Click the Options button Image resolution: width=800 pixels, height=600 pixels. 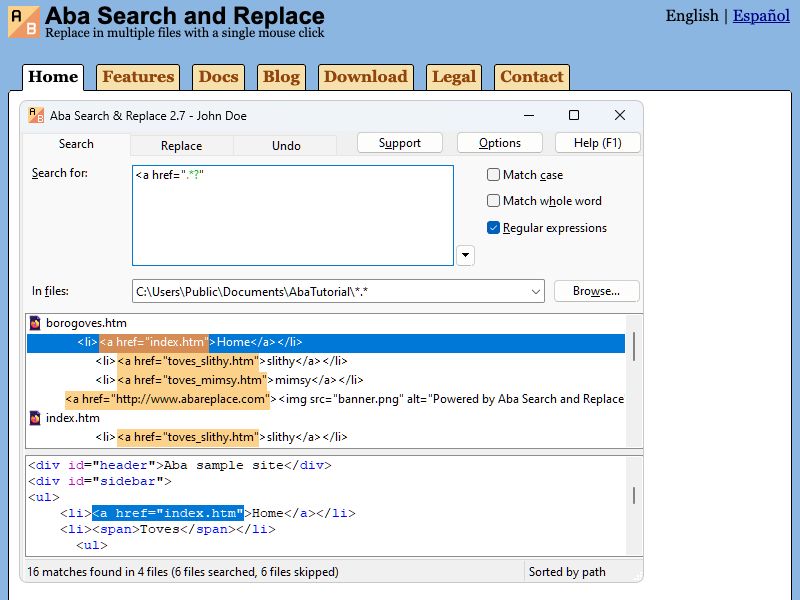point(499,142)
